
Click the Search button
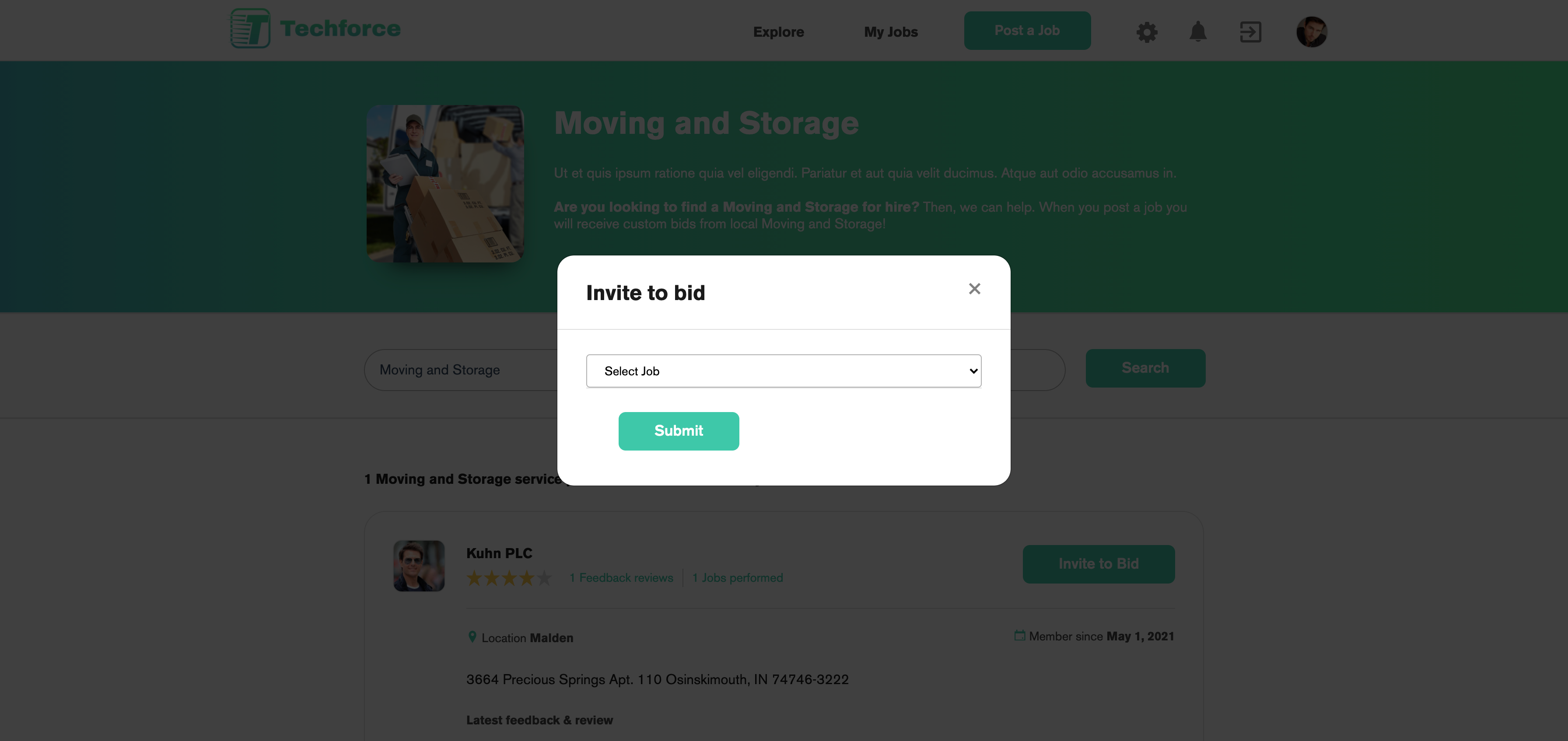coord(1145,368)
